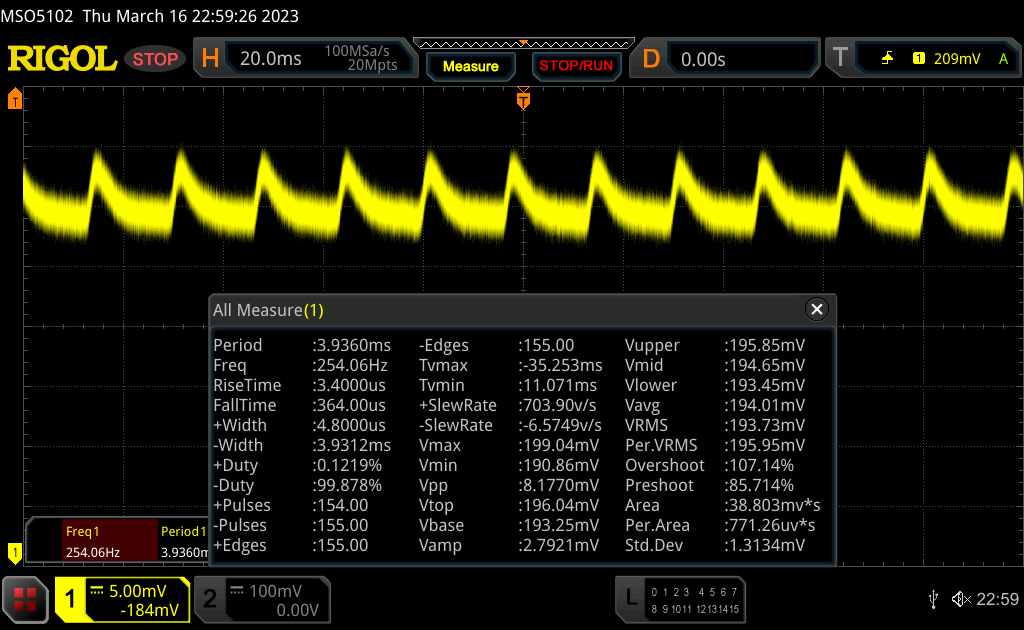The image size is (1024, 630).
Task: Click the waveform memory position bar at top
Action: coord(522,42)
